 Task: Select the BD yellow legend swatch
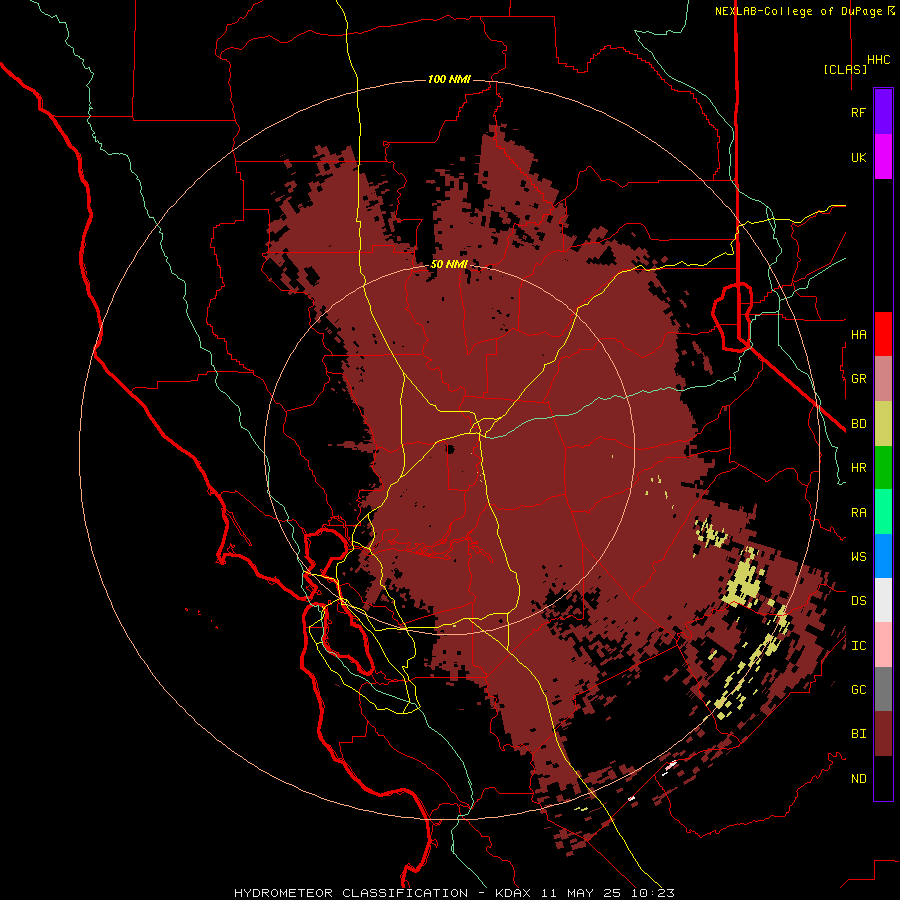[883, 424]
